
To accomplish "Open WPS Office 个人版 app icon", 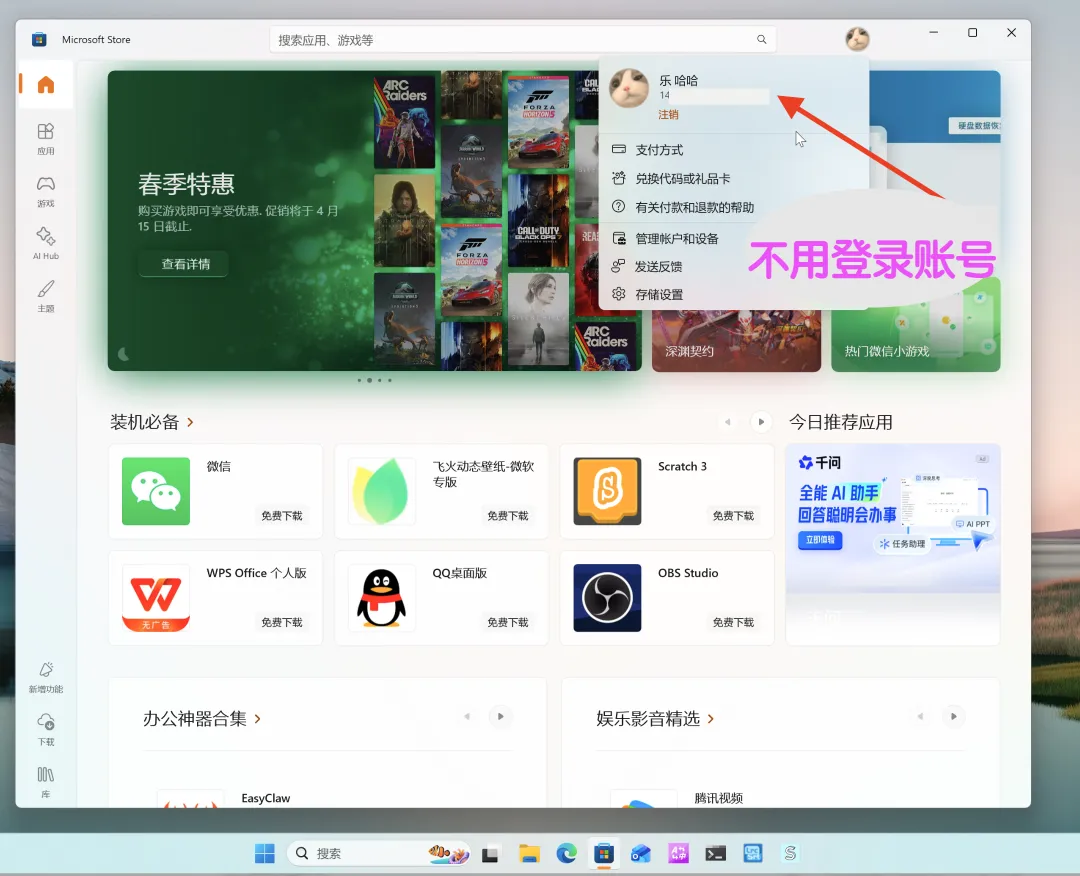I will point(156,598).
